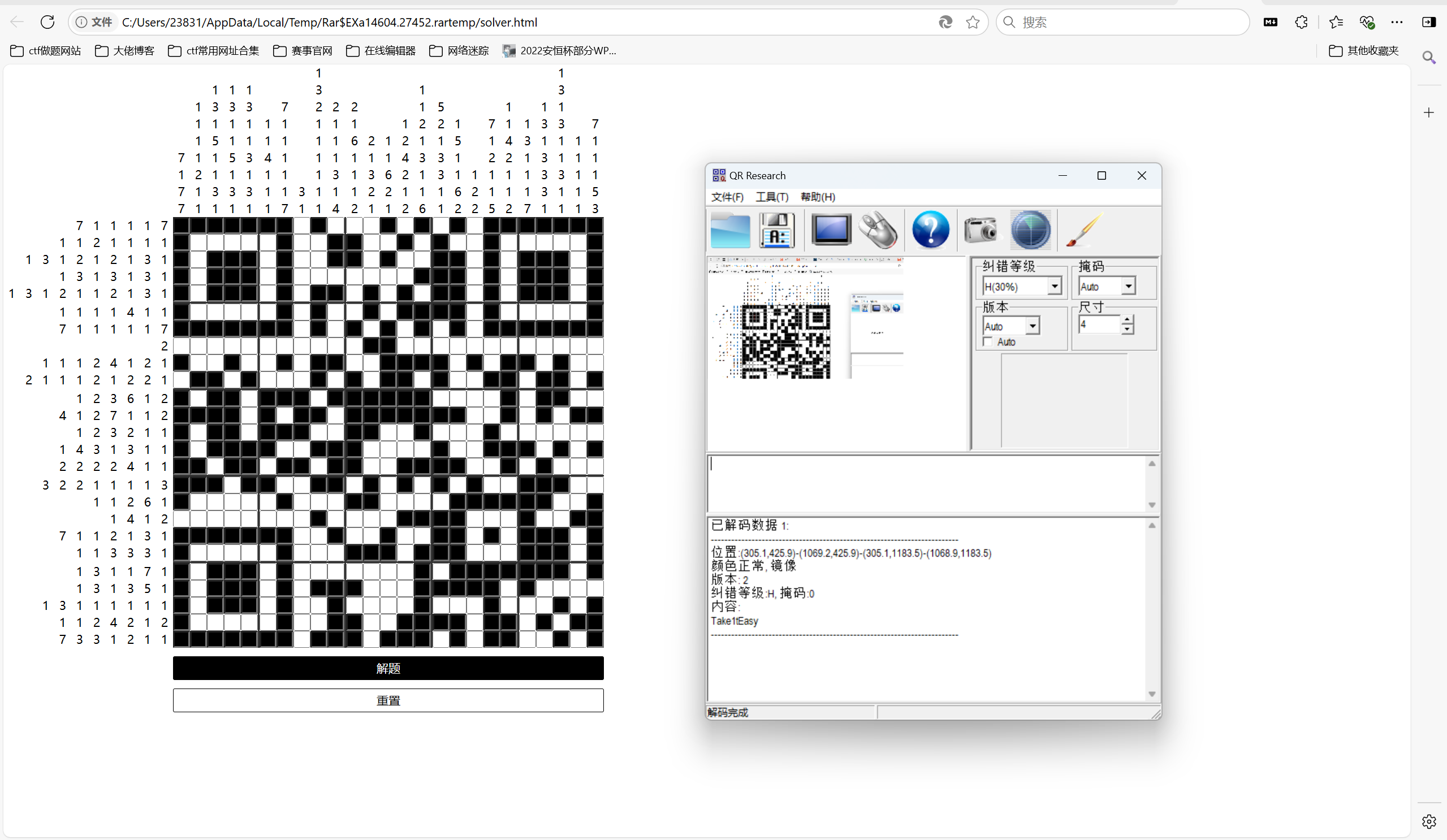Click the screen capture monitor icon in QR Research

tap(831, 229)
